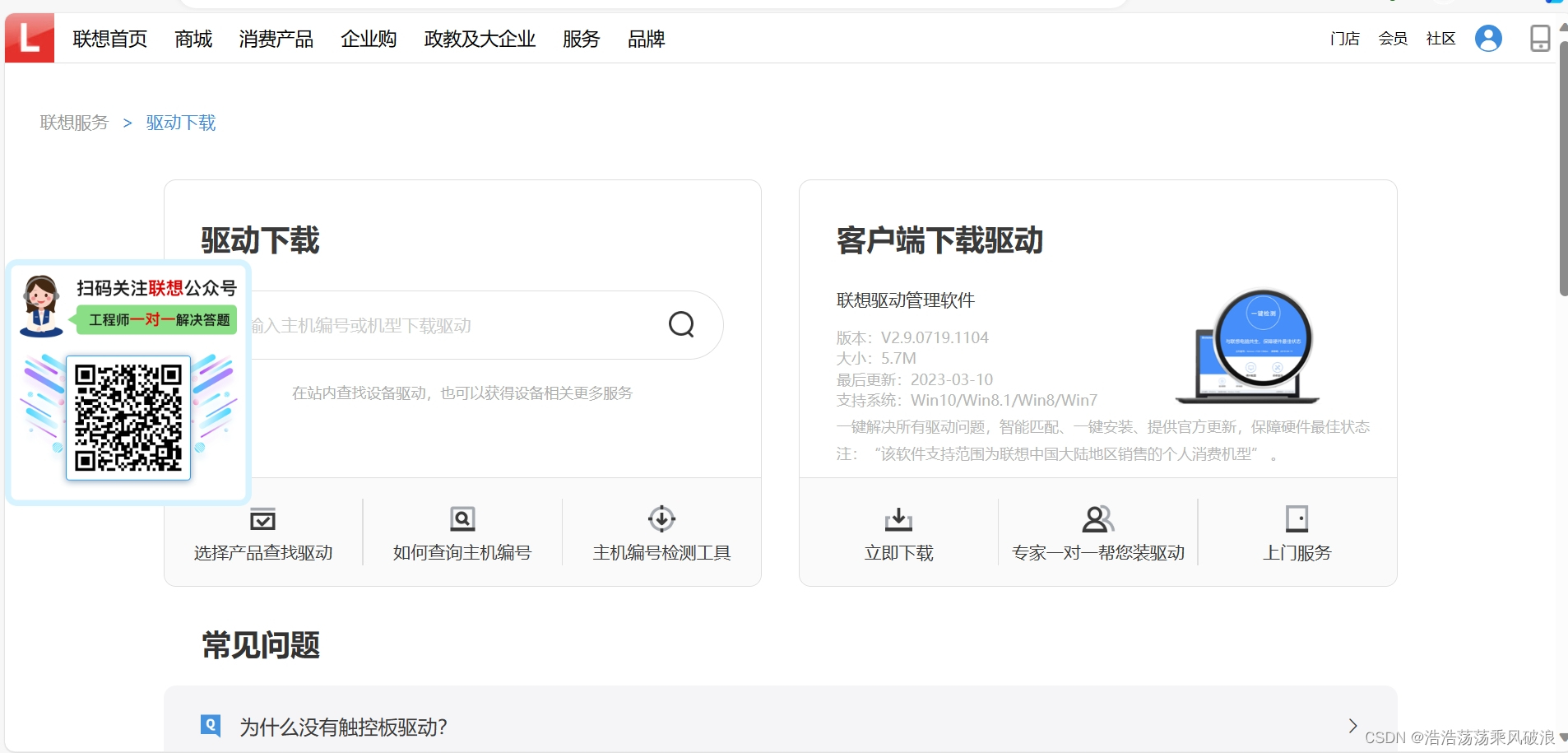Screen dimensions: 1568x753
Task: Click 支持系统 Win10/Win8.1/Win8/Win7 text
Action: pyautogui.click(x=967, y=400)
